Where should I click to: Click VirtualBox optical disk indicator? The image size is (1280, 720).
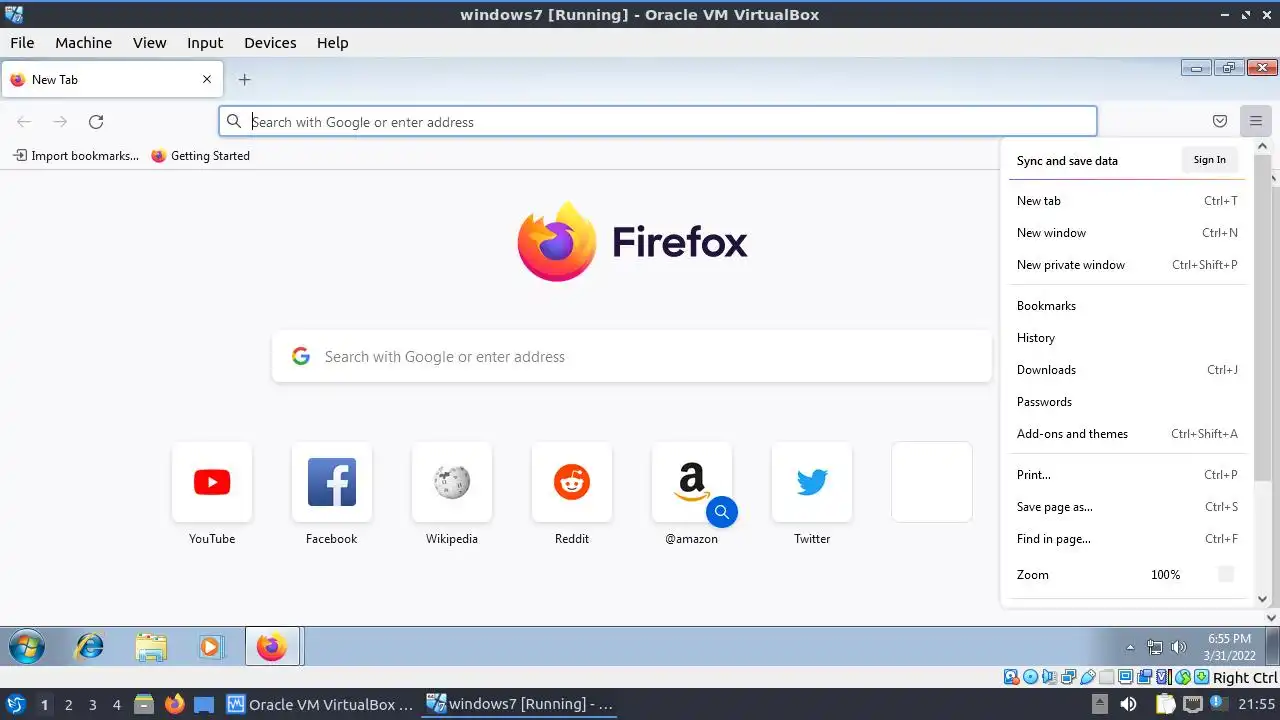(1031, 677)
